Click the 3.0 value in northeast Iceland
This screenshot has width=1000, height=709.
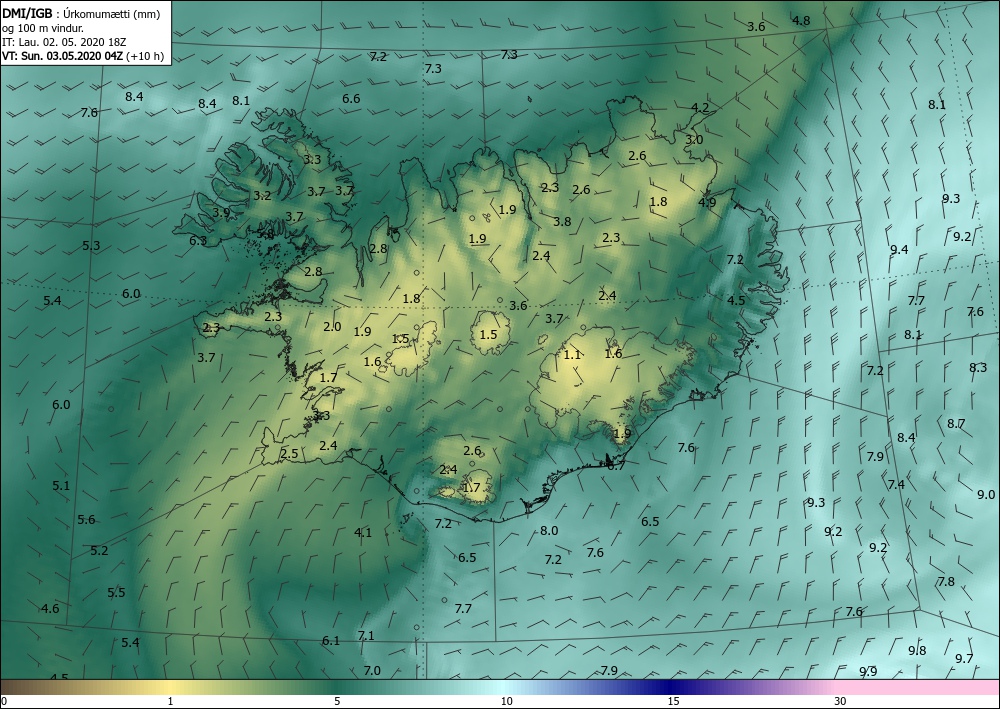click(x=694, y=139)
